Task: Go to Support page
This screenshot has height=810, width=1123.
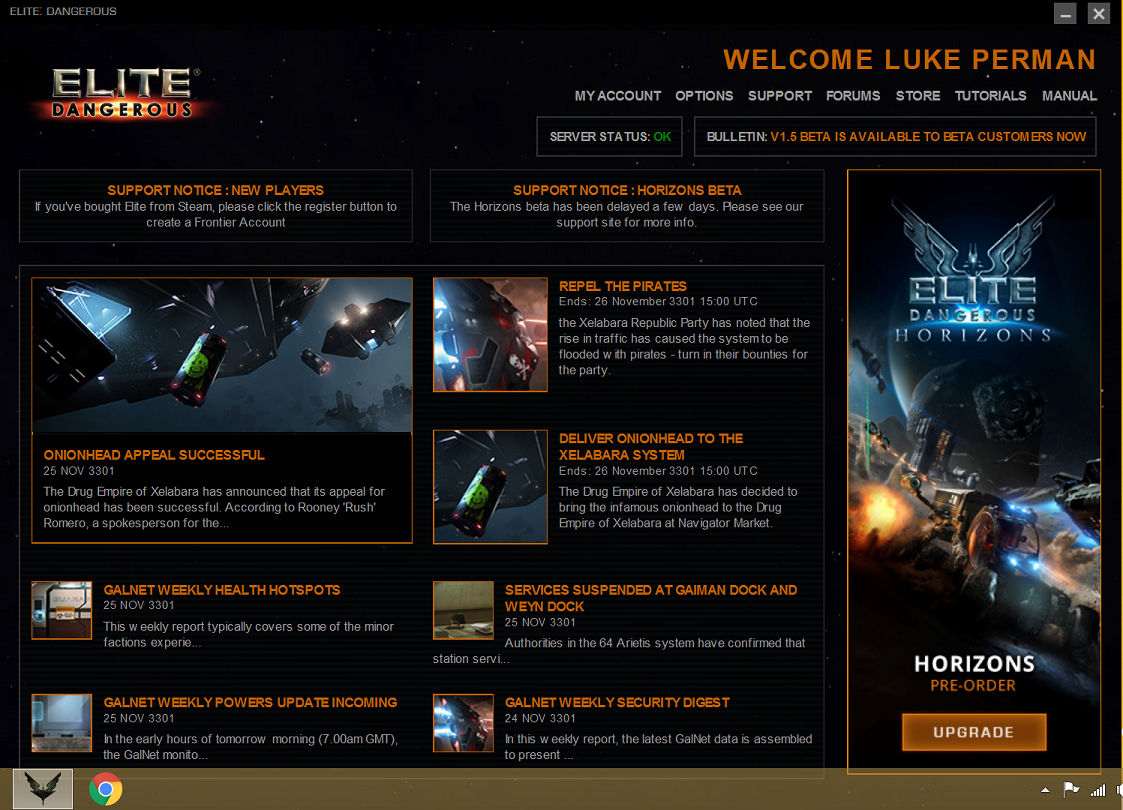Action: 780,96
